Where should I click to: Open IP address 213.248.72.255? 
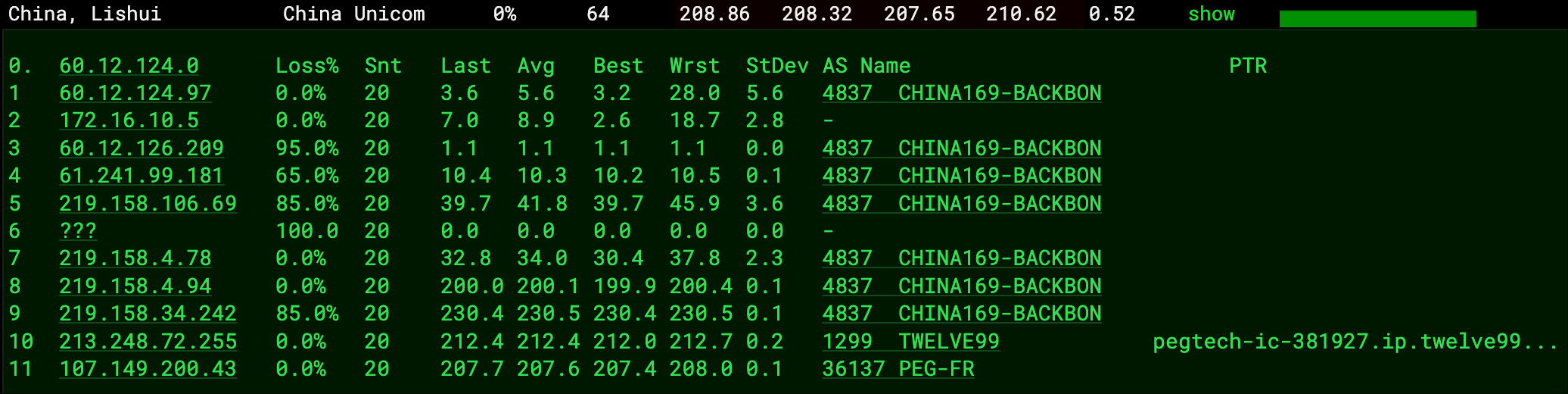point(148,342)
